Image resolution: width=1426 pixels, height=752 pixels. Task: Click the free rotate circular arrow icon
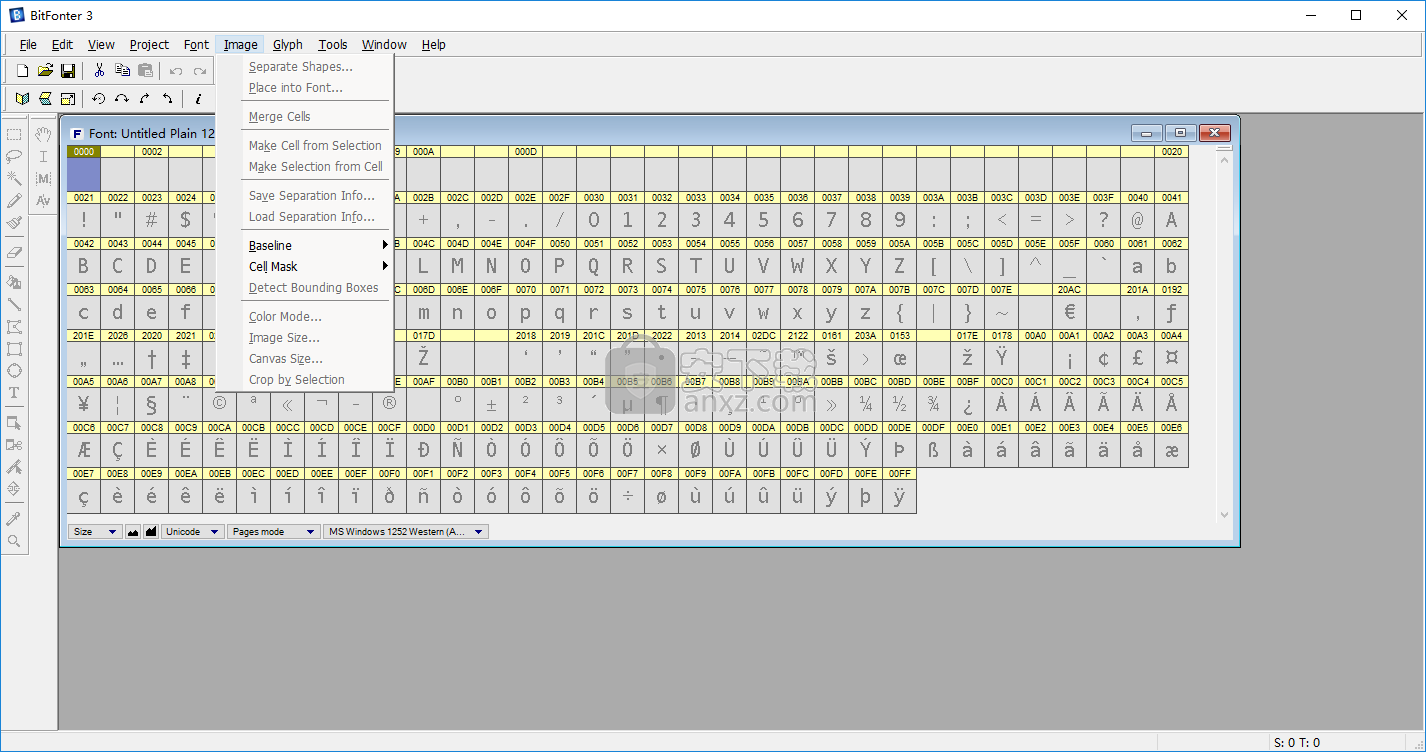coord(99,99)
